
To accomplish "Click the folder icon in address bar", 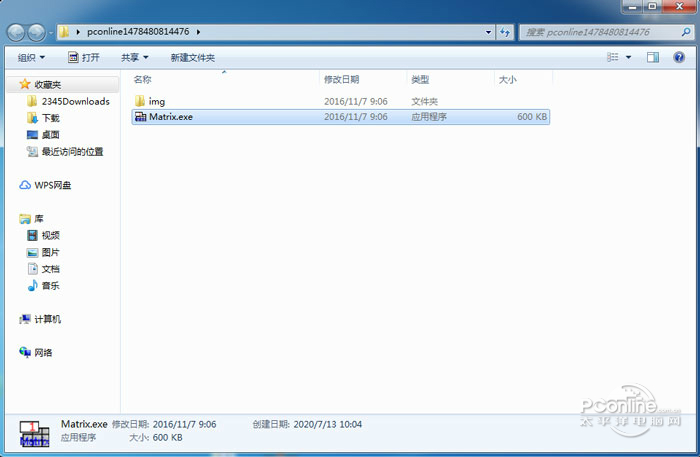I will (65, 32).
